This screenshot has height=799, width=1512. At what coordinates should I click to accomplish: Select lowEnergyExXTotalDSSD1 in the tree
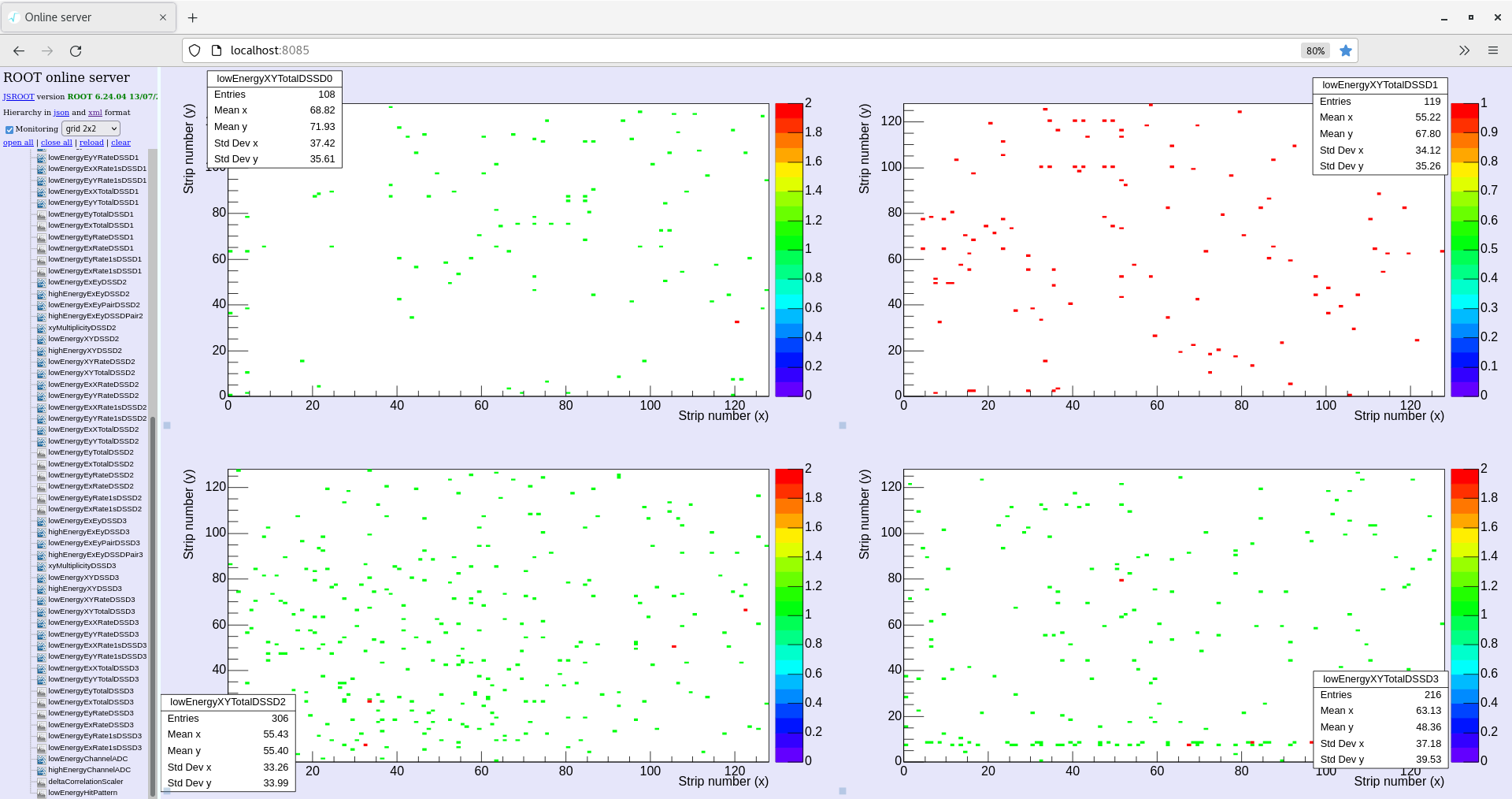93,191
